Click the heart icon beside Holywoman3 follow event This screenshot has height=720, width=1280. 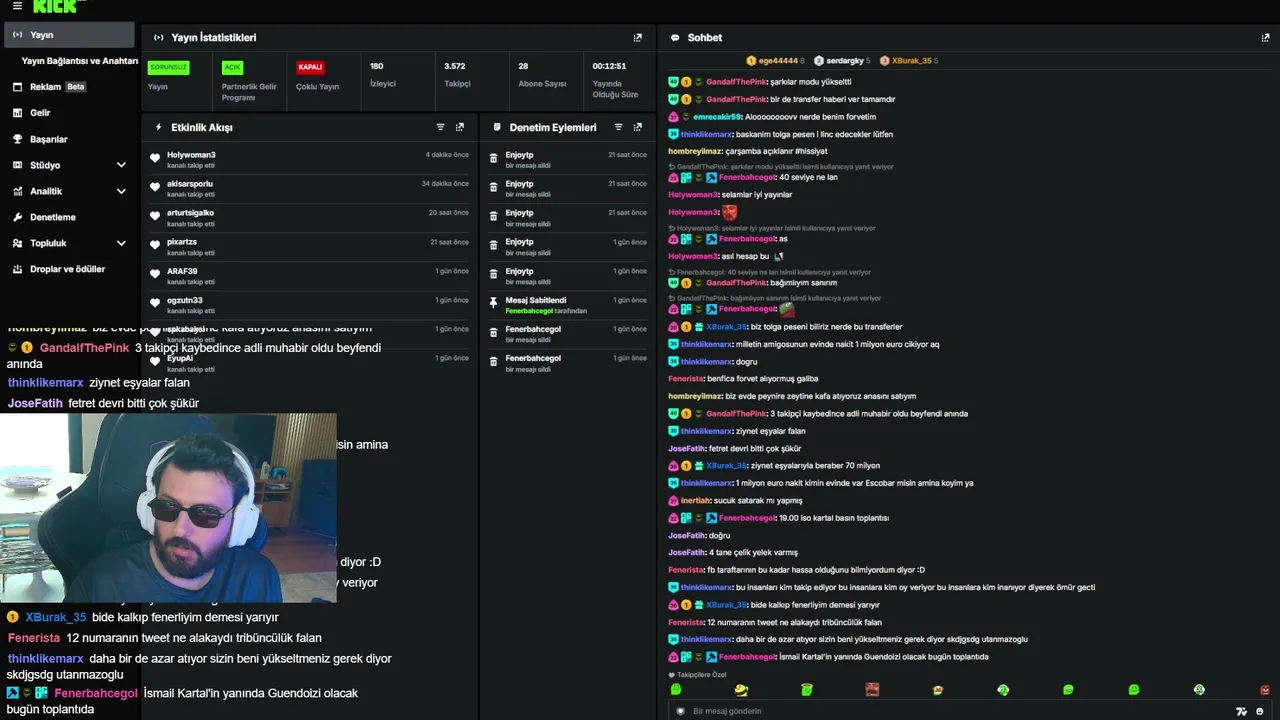pyautogui.click(x=155, y=158)
